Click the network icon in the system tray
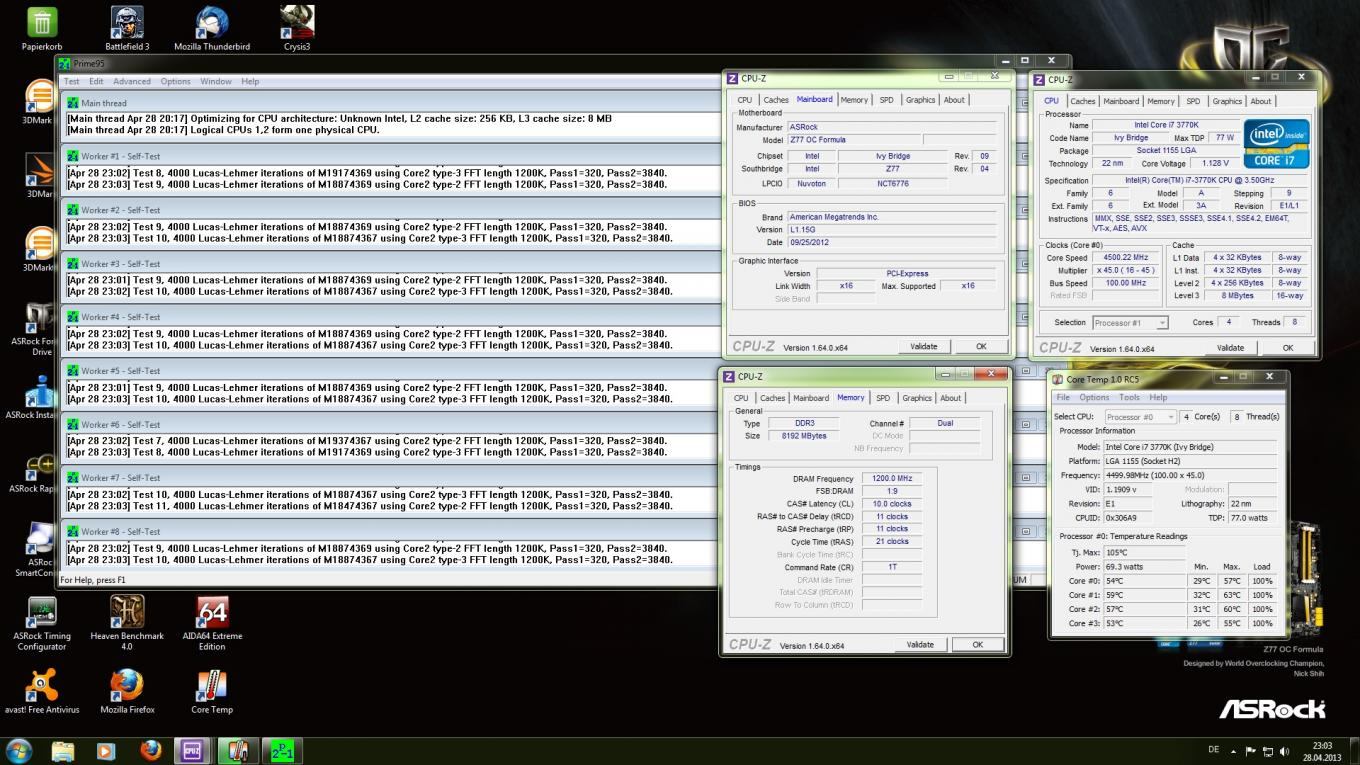The height and width of the screenshot is (765, 1360). (x=1268, y=751)
